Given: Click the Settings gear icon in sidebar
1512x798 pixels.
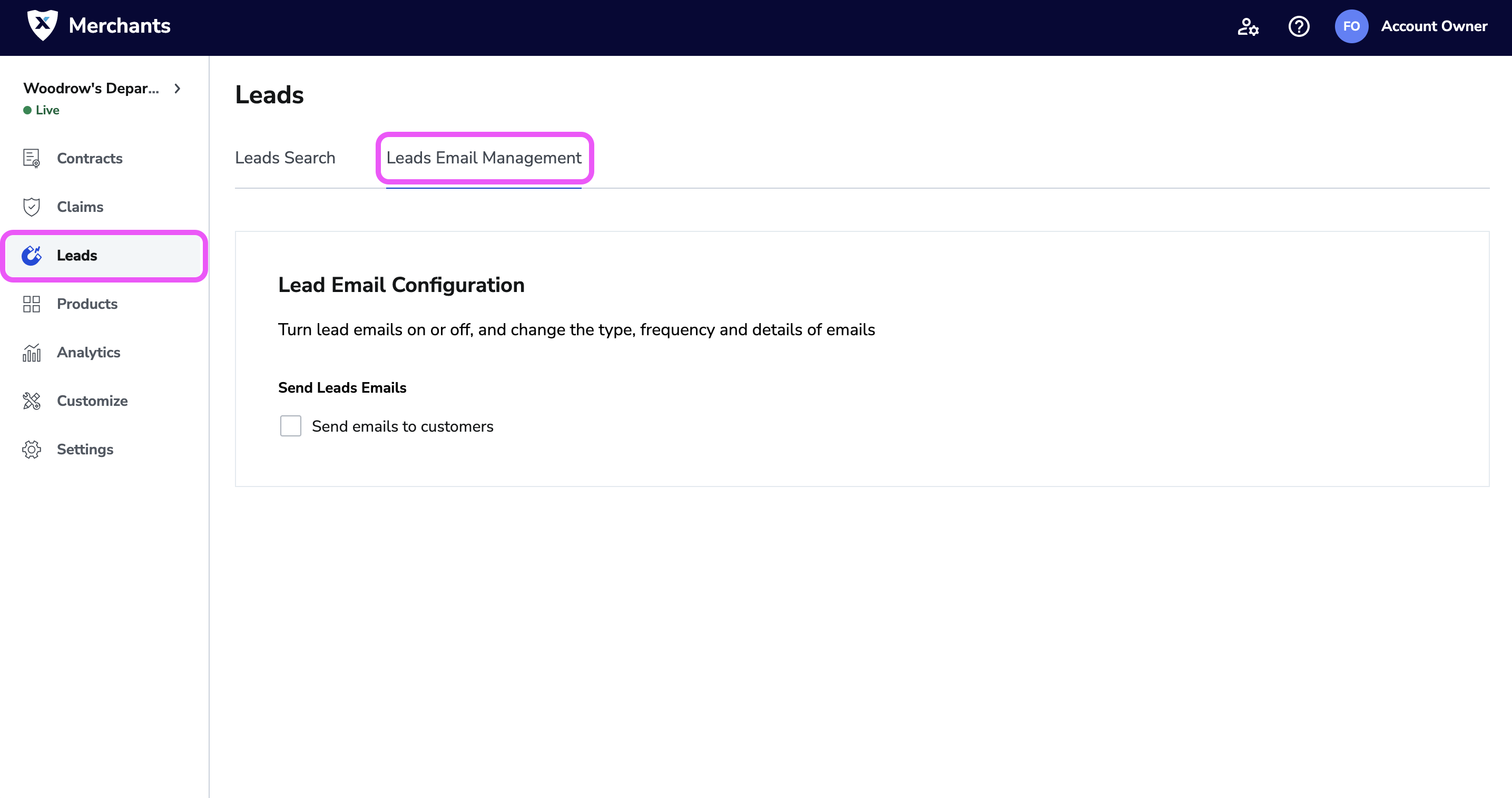Looking at the screenshot, I should [x=32, y=449].
